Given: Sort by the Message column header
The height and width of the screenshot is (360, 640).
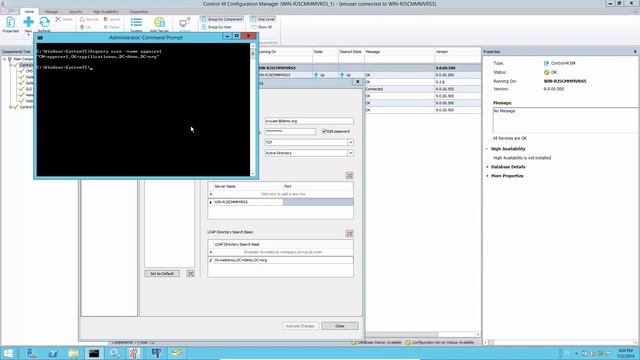Looking at the screenshot, I should point(399,52).
